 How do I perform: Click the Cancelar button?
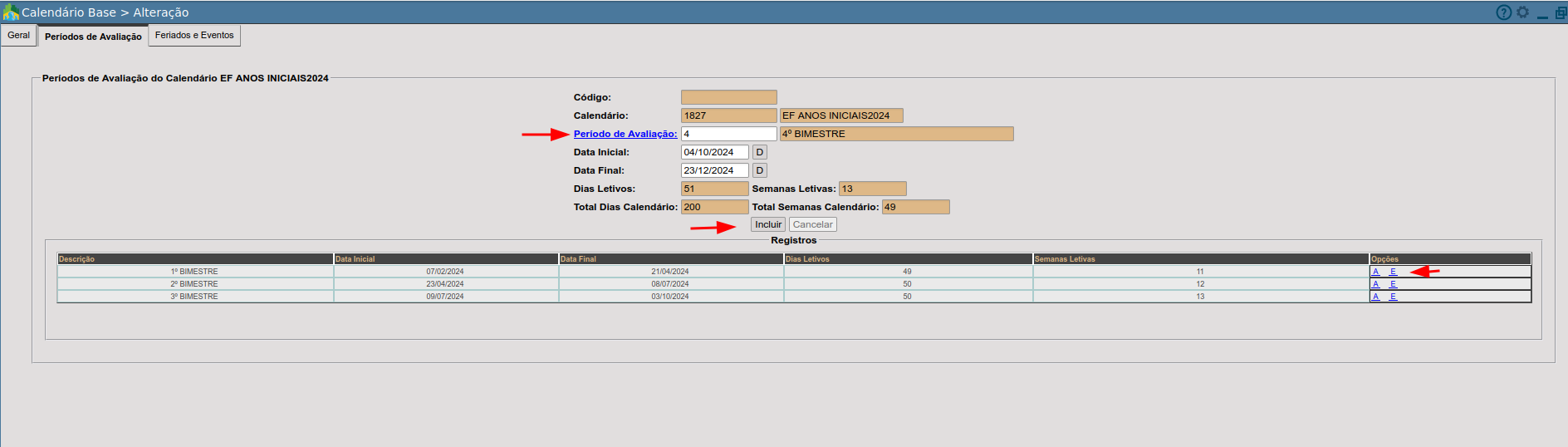(x=812, y=224)
